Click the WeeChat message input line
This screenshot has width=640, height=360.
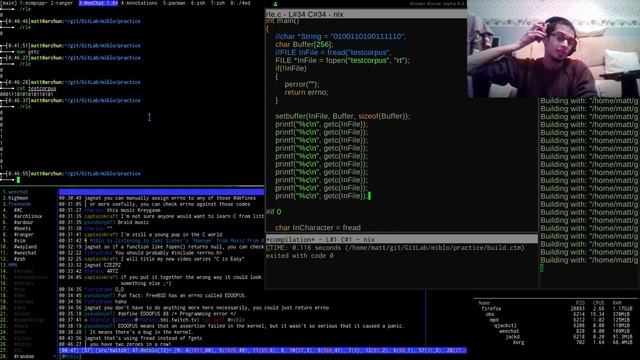(261, 357)
